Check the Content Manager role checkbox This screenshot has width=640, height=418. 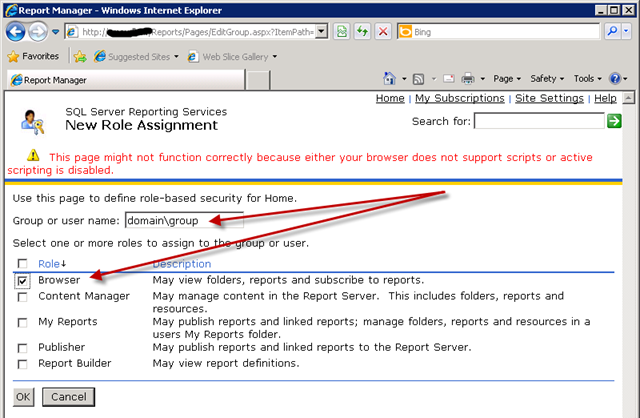[x=22, y=297]
